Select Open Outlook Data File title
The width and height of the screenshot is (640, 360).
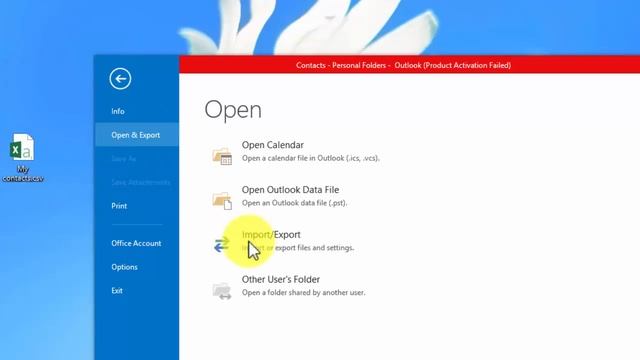[290, 190]
